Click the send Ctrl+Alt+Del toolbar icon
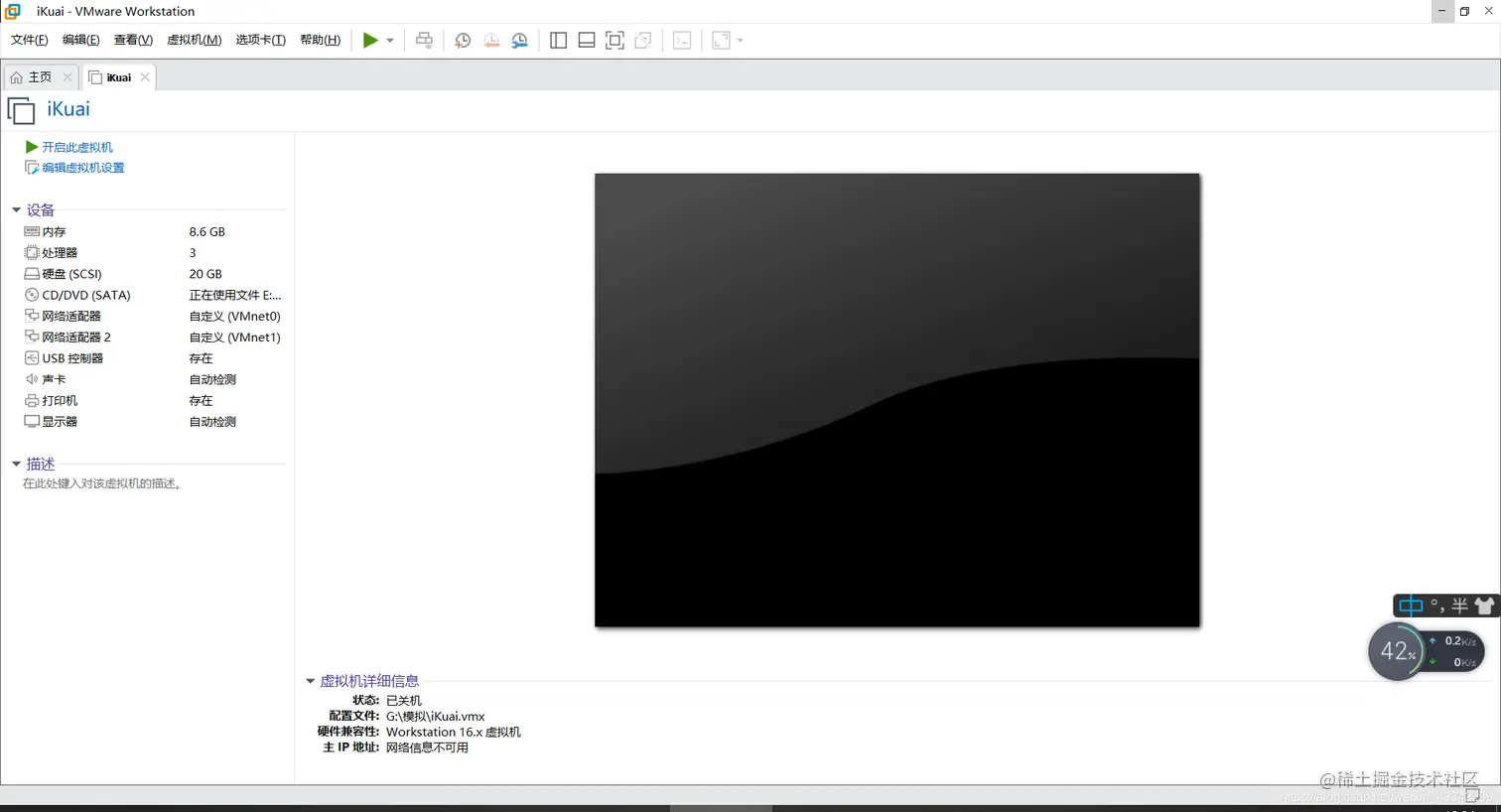Viewport: 1501px width, 812px height. point(424,41)
